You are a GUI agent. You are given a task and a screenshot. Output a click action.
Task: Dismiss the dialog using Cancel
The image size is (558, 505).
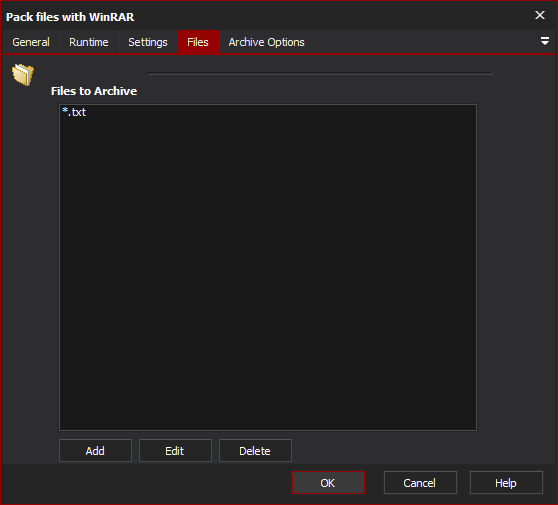click(420, 483)
